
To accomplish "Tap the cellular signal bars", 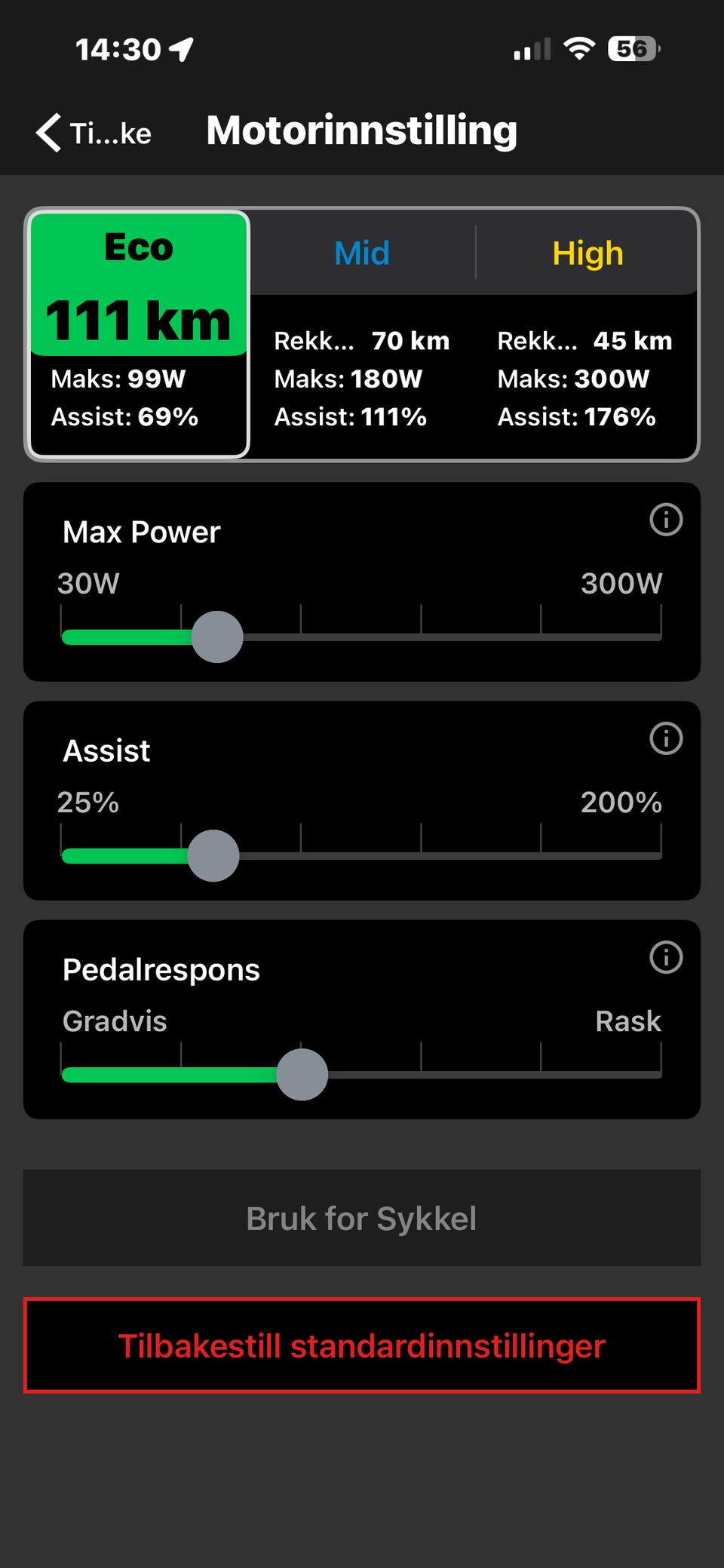I will tap(532, 50).
